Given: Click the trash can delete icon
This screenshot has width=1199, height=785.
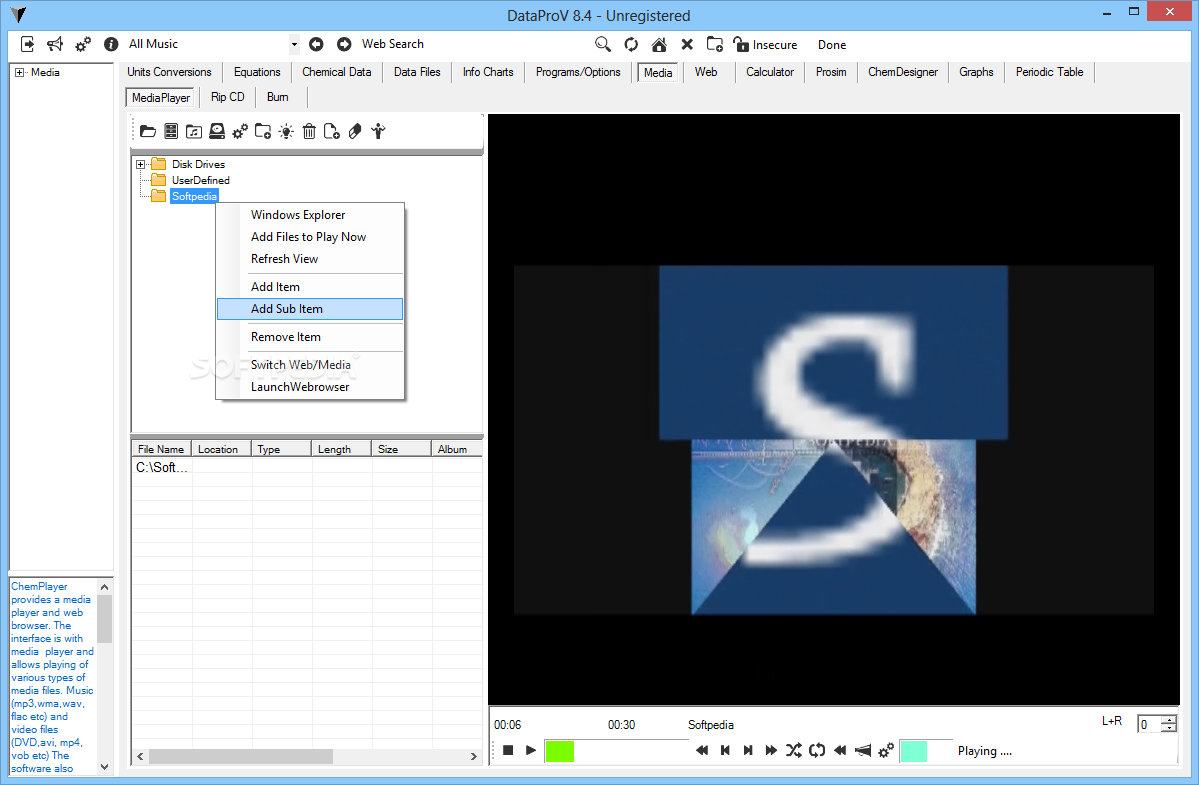Looking at the screenshot, I should 309,131.
